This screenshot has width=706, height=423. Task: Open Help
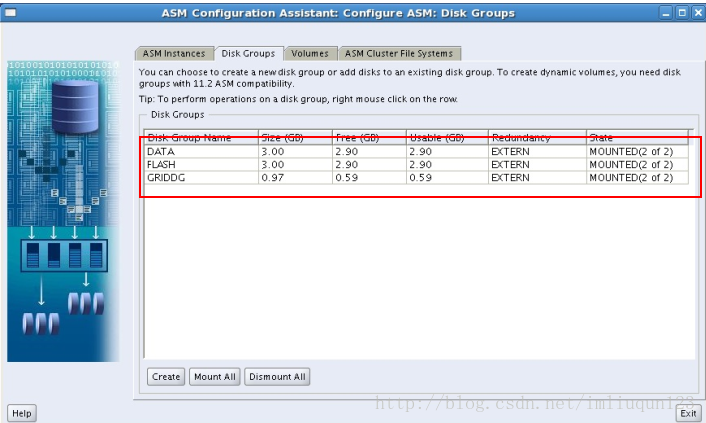22,413
